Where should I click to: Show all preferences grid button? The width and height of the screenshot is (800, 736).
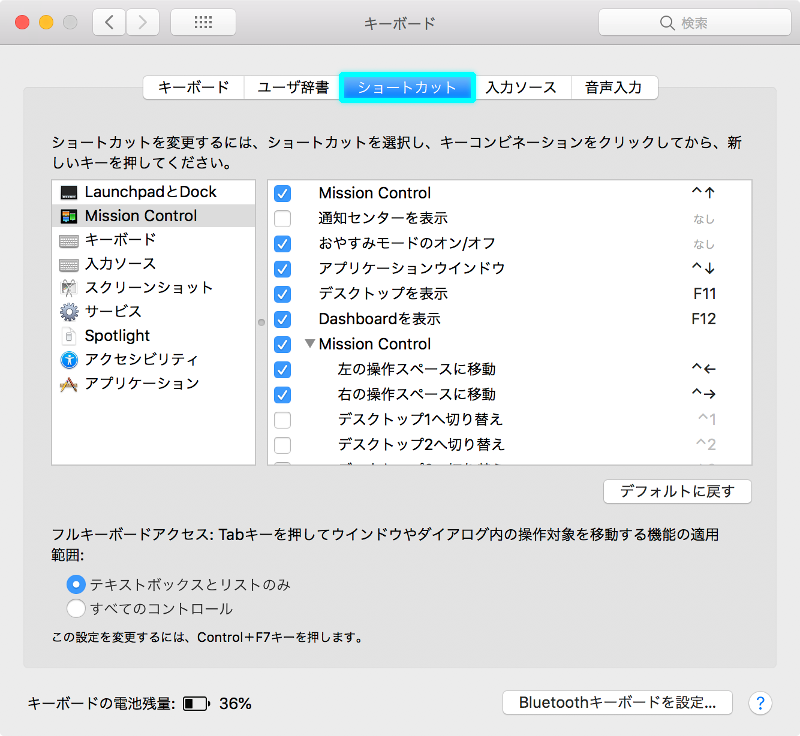[203, 22]
